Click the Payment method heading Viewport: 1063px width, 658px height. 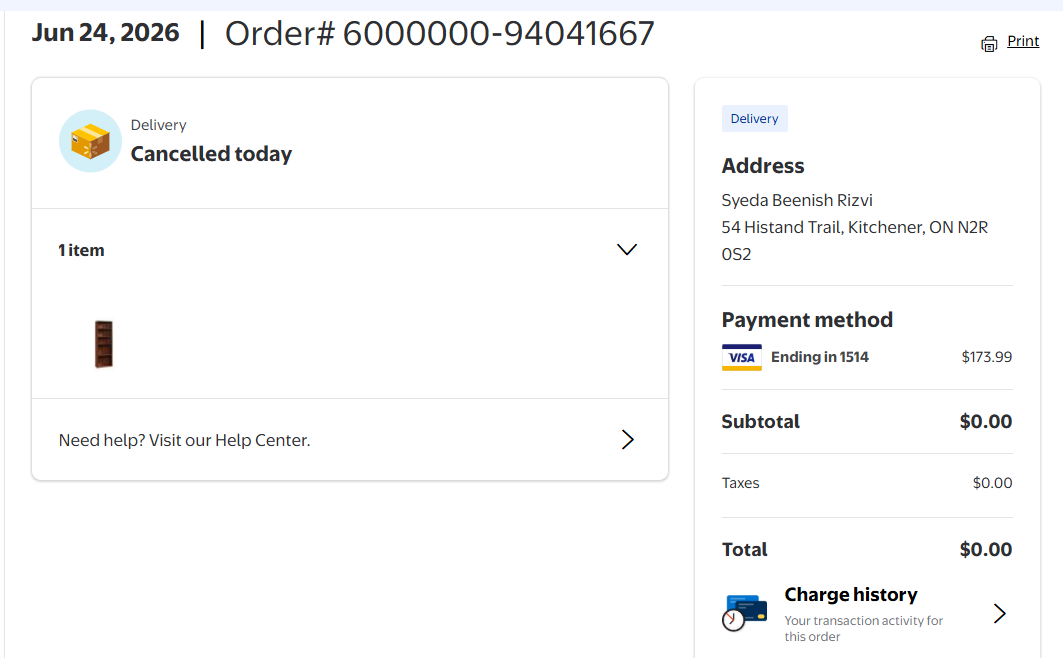point(807,320)
